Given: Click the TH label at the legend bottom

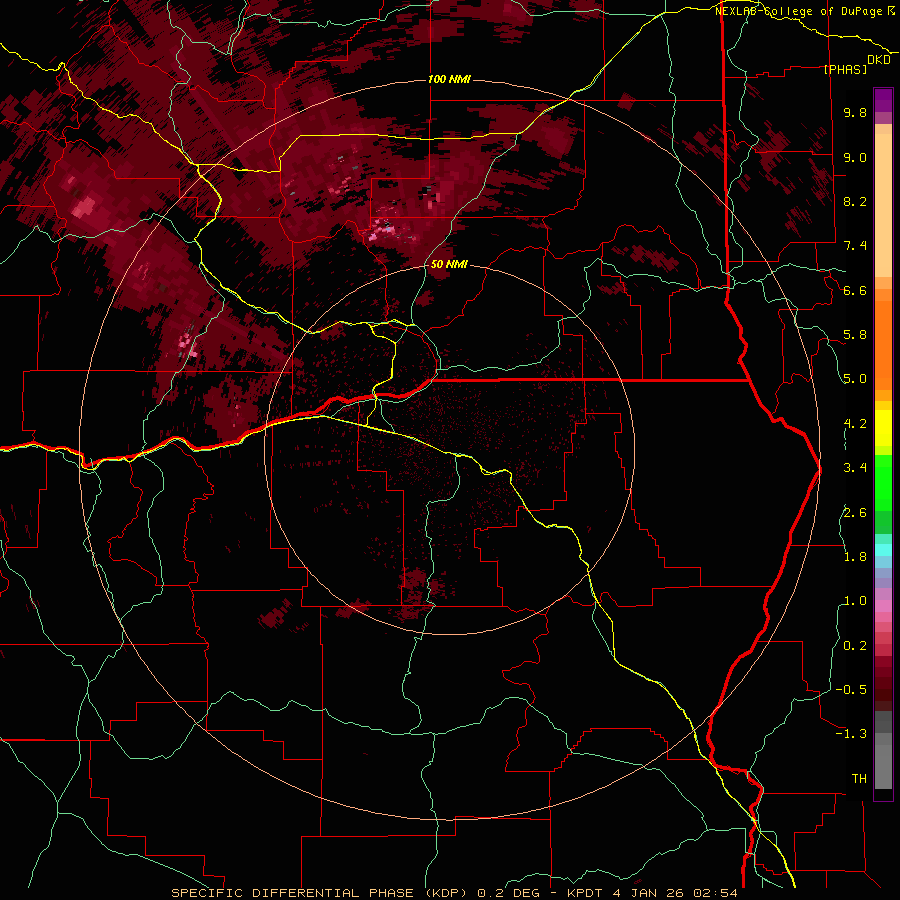Looking at the screenshot, I should point(859,779).
